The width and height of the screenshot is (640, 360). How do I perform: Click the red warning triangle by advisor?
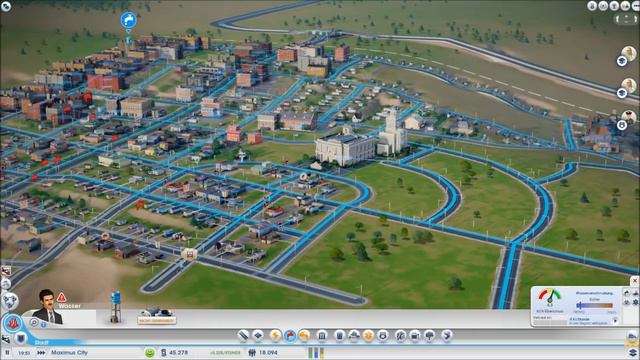click(62, 297)
